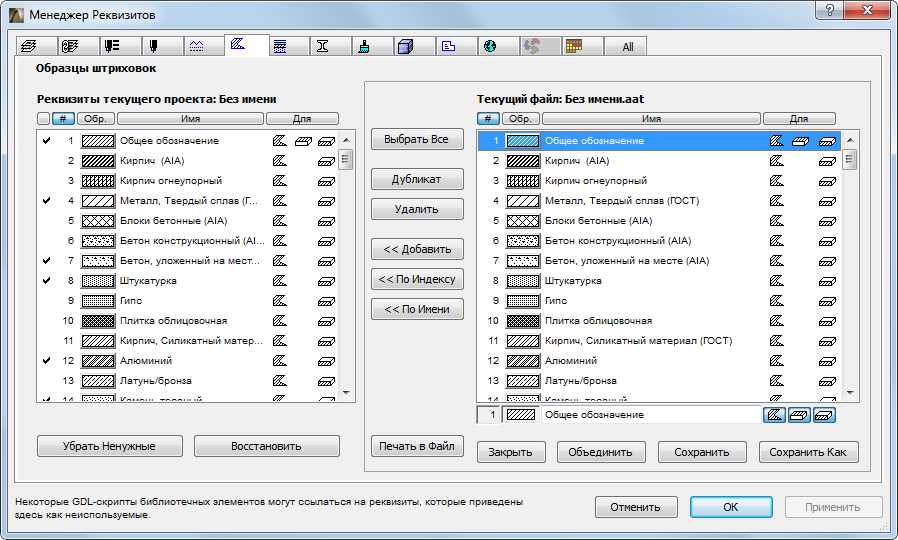898x540 pixels.
Task: Click the Восстановить button
Action: 267,446
